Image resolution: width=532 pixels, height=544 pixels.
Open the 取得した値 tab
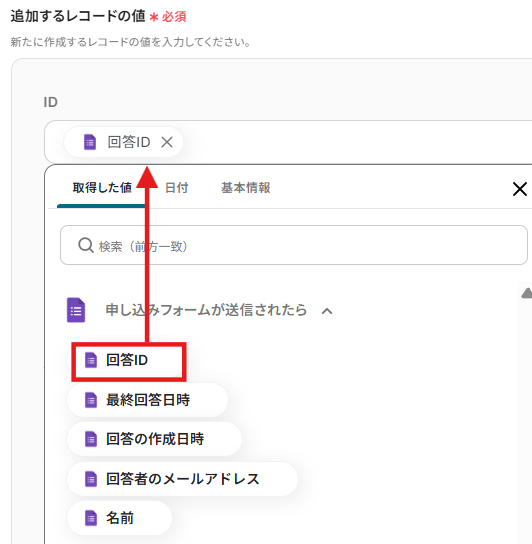pos(102,188)
